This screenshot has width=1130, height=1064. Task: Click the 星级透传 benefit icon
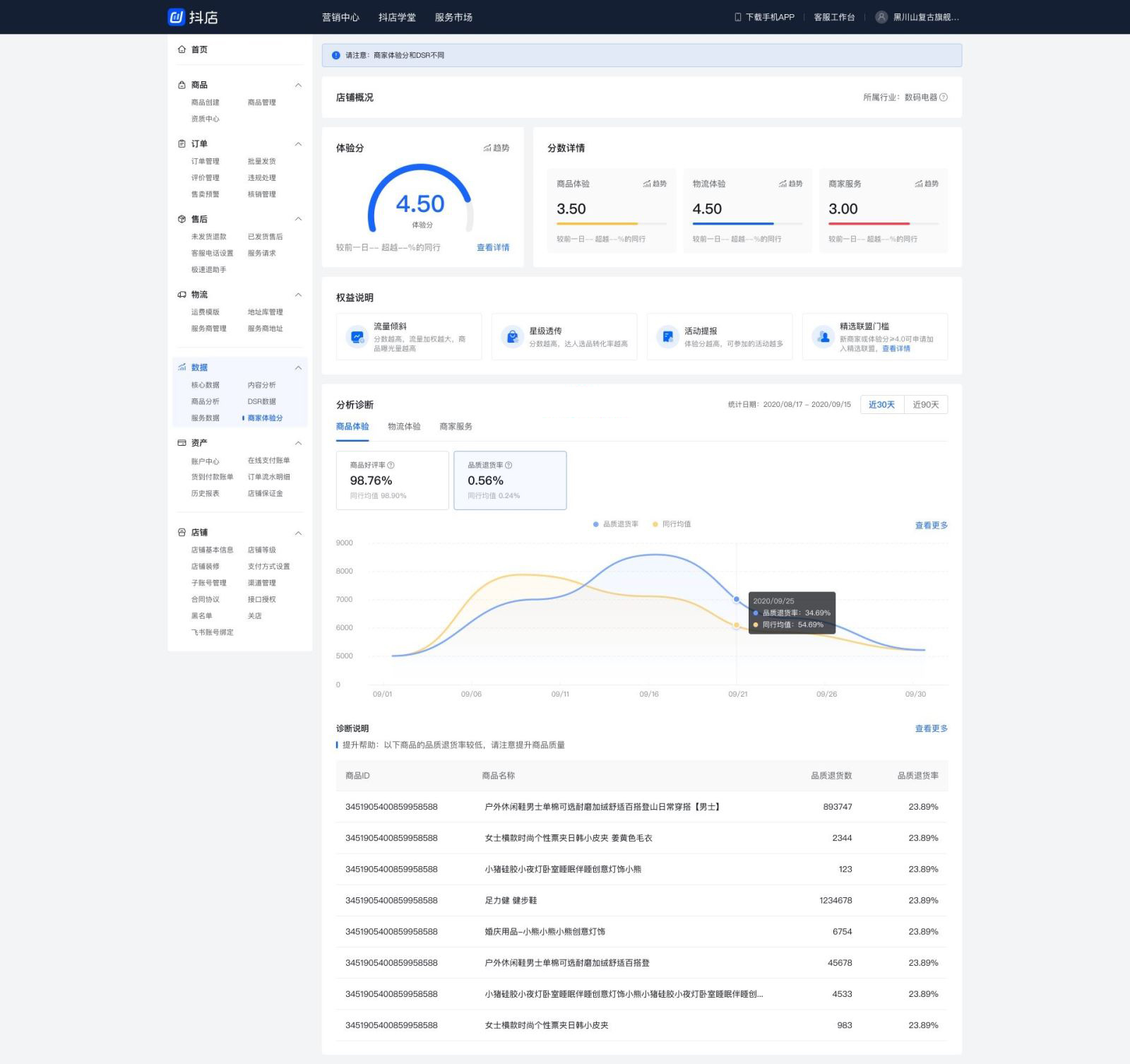[513, 337]
